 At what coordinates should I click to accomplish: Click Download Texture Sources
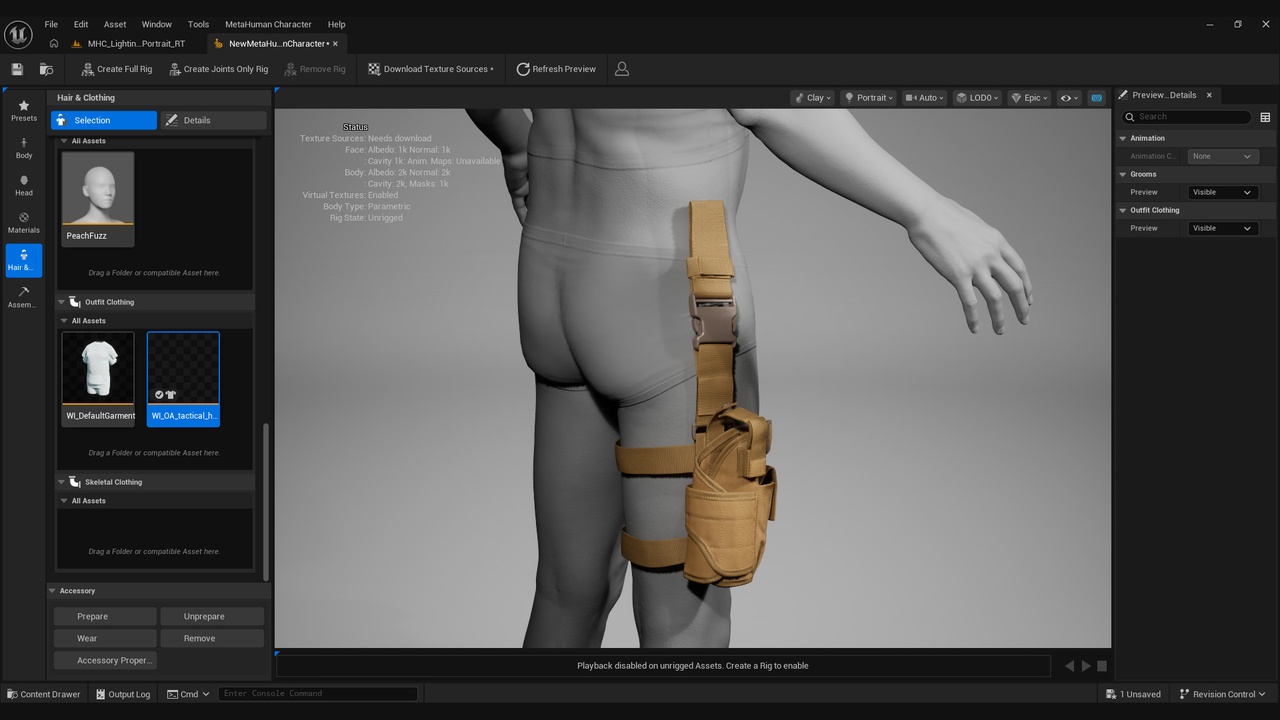(x=431, y=69)
